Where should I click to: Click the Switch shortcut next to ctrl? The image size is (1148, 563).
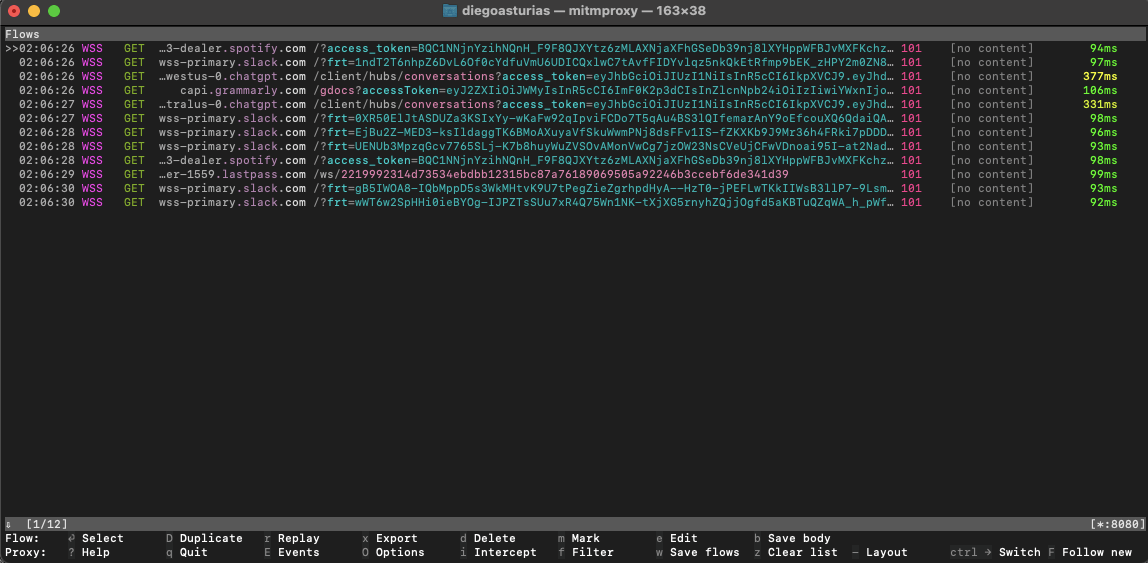point(1020,552)
